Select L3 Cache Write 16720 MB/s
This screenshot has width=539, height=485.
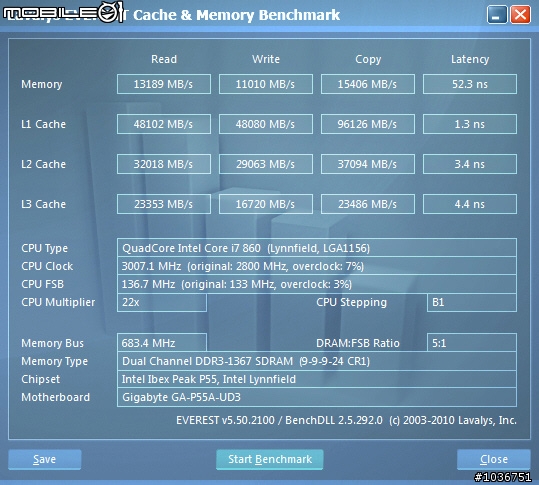pos(266,204)
